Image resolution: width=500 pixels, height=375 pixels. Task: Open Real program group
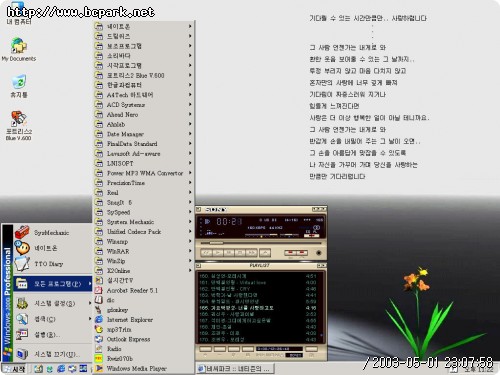[143, 193]
